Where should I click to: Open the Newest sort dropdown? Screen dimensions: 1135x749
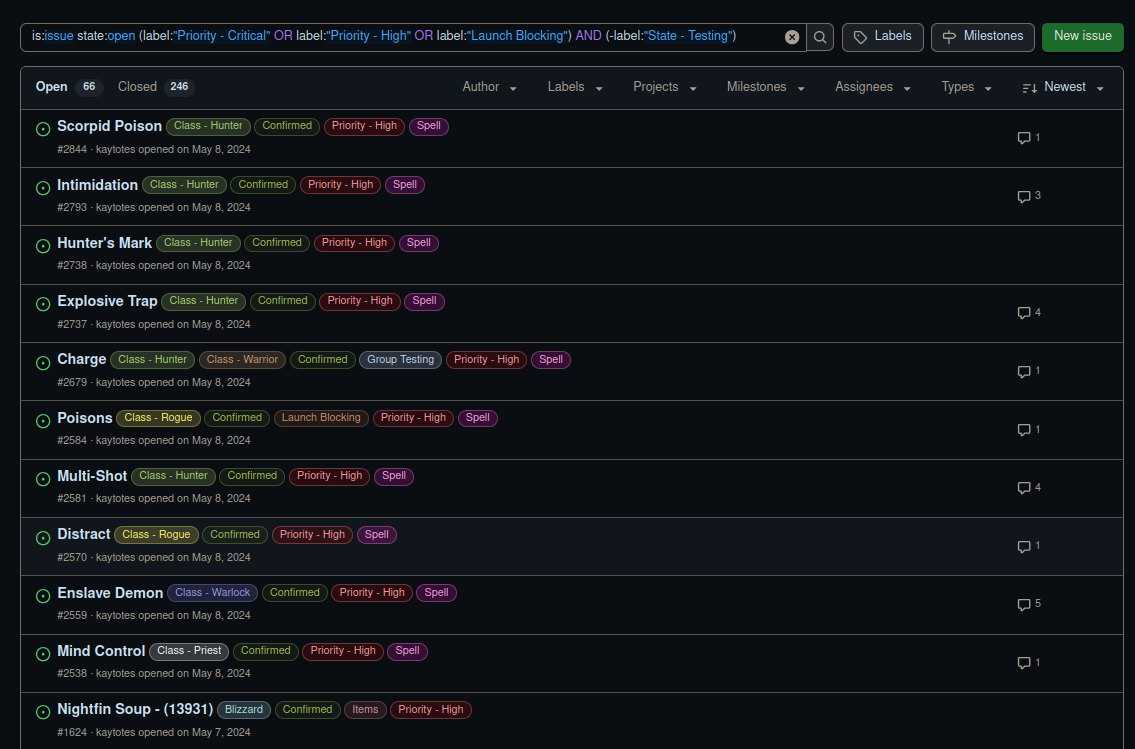[1063, 87]
